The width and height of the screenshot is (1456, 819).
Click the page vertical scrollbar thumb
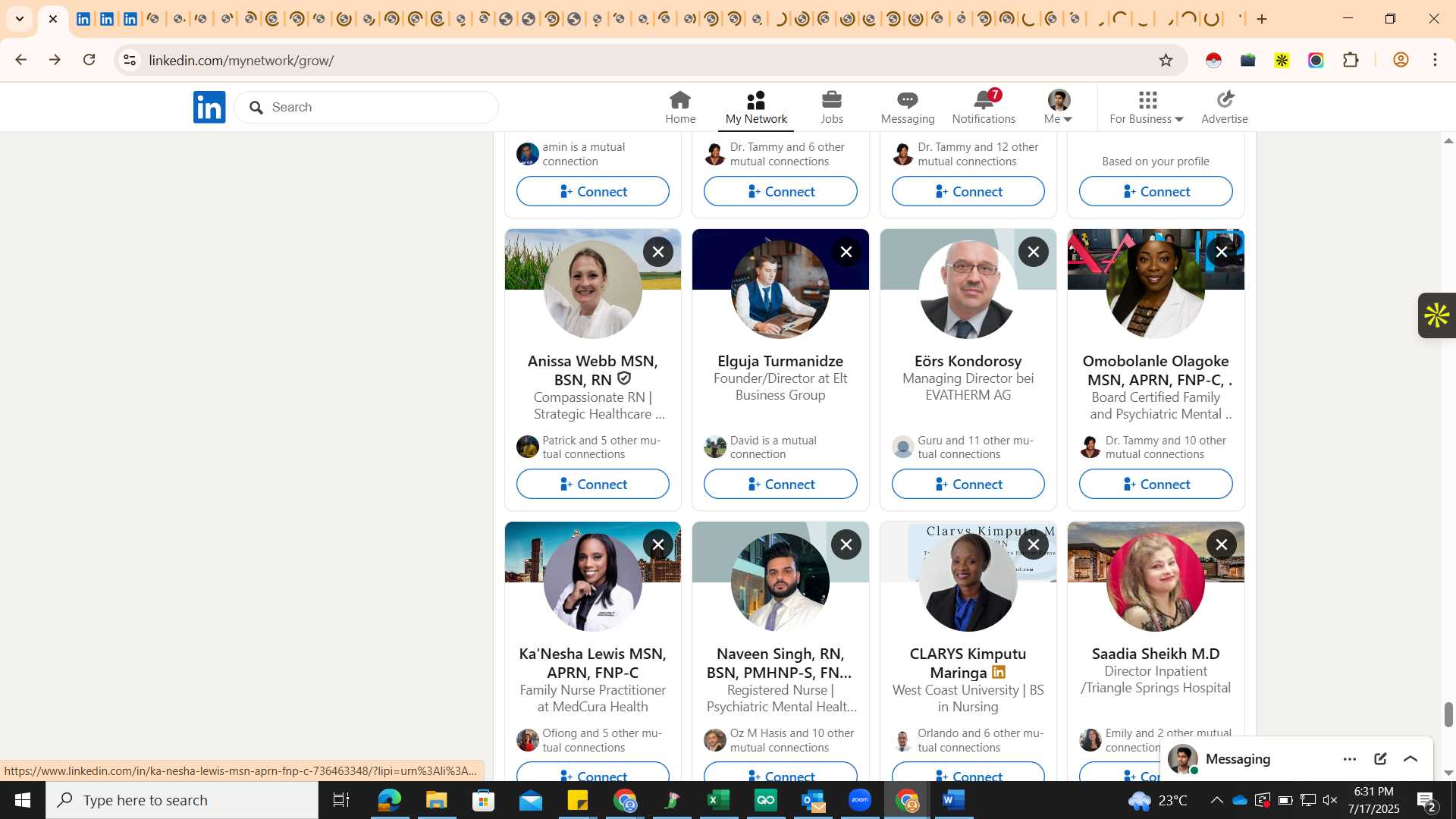pos(1448,714)
